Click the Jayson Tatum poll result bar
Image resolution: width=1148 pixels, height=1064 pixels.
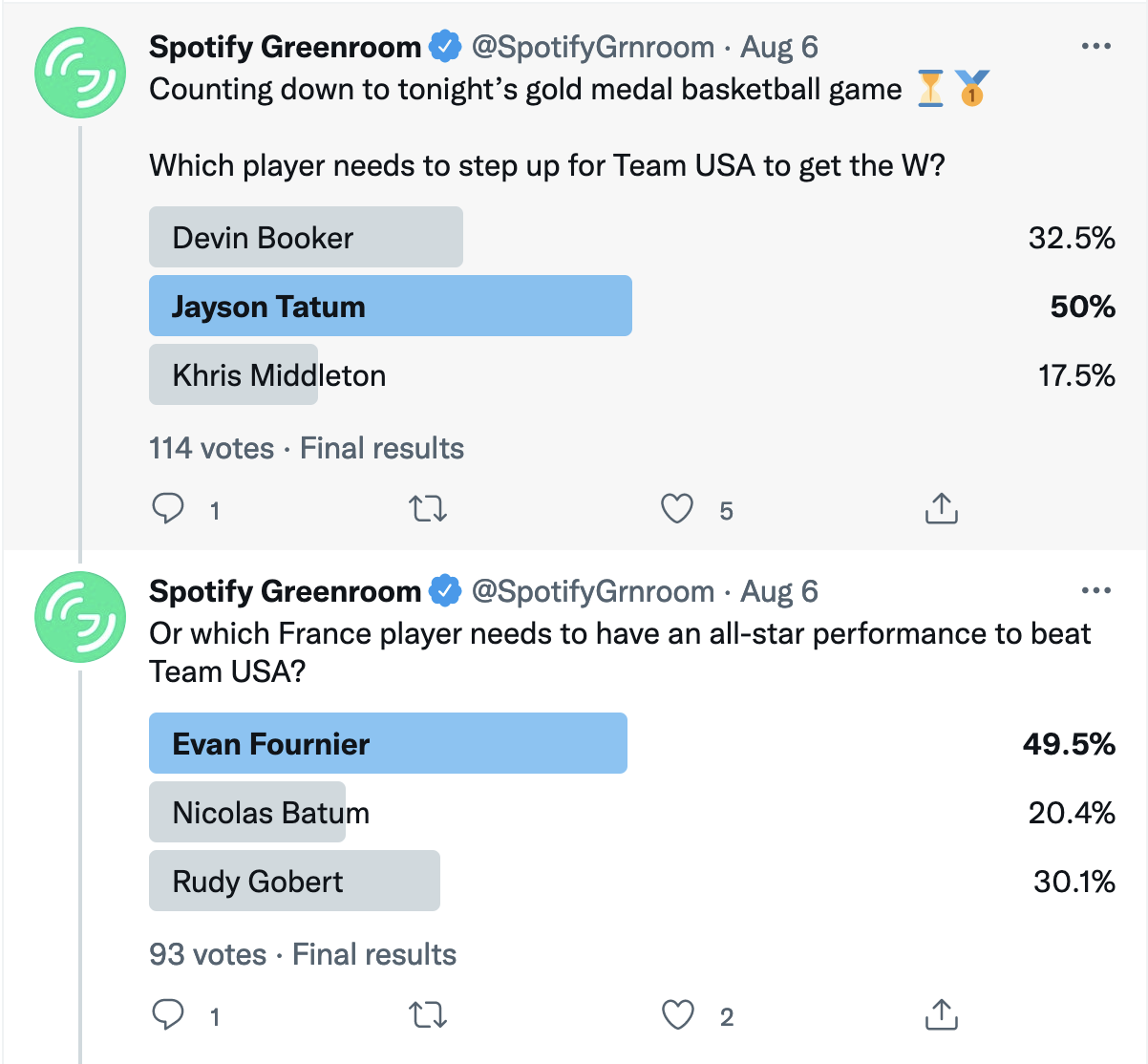click(391, 306)
